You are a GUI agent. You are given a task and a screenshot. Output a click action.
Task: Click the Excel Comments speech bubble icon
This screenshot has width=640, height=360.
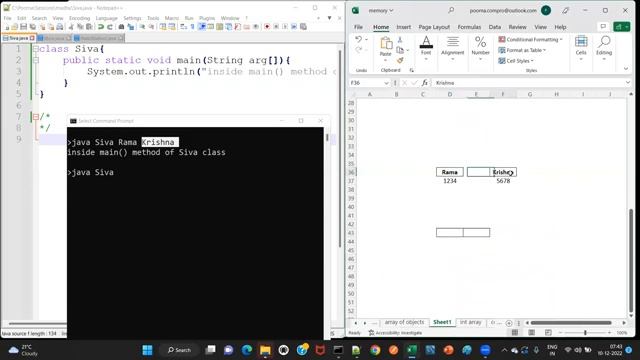pyautogui.click(x=603, y=27)
